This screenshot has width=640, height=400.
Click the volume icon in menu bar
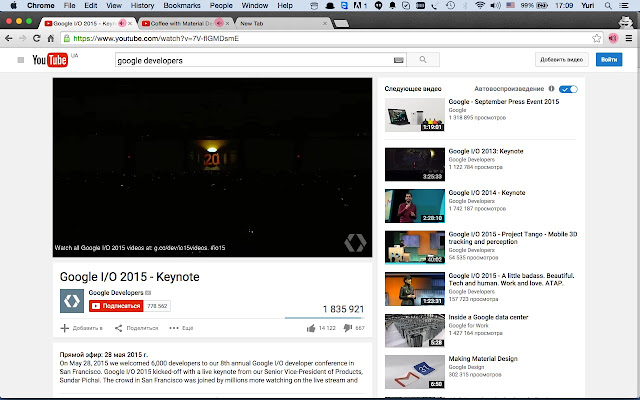(x=495, y=5)
